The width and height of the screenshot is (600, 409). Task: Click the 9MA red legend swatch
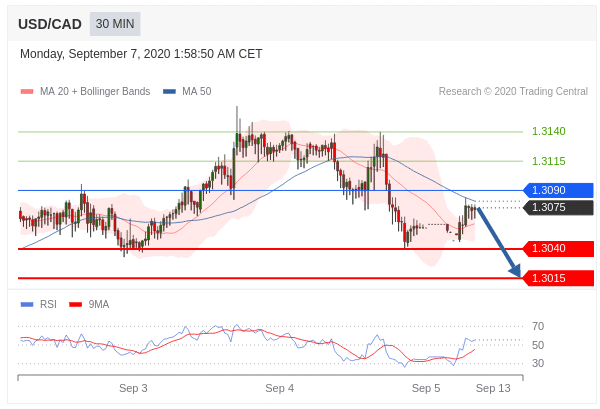(x=75, y=305)
